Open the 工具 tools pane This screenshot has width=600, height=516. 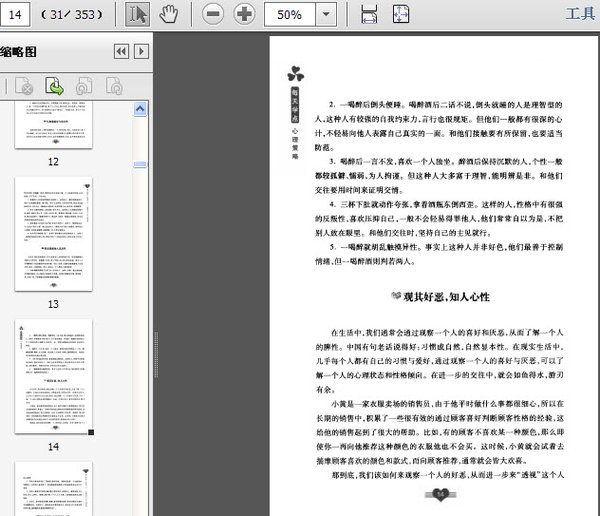[x=580, y=14]
